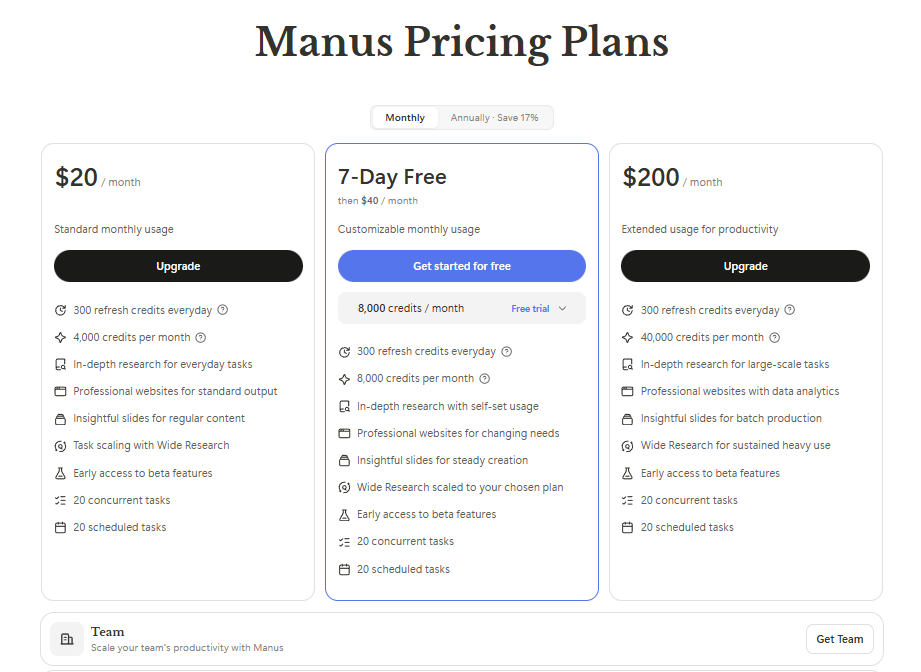Viewport: 921px width, 672px height.
Task: Click Get started for free button
Action: point(462,266)
